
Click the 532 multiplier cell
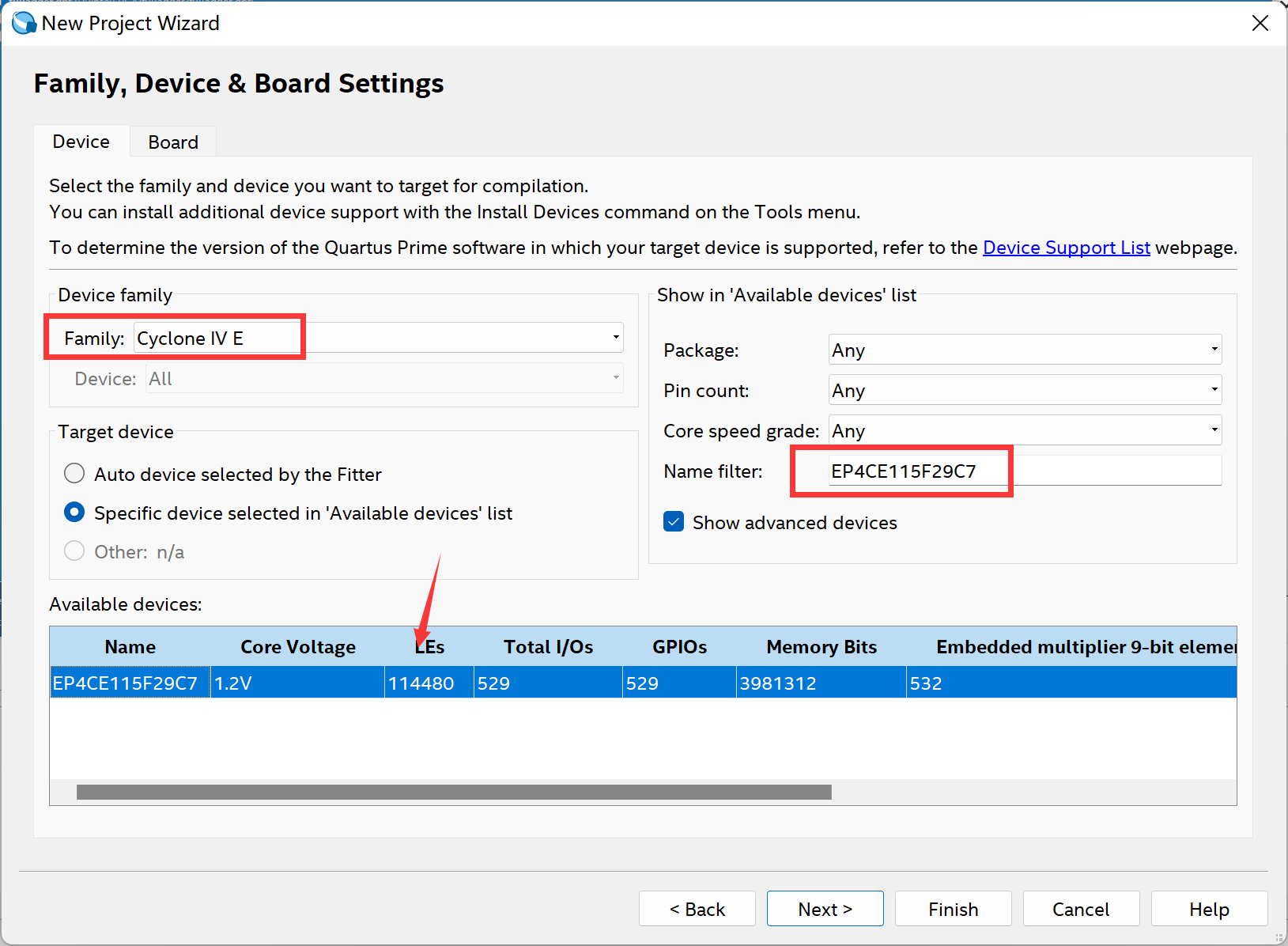(1072, 683)
